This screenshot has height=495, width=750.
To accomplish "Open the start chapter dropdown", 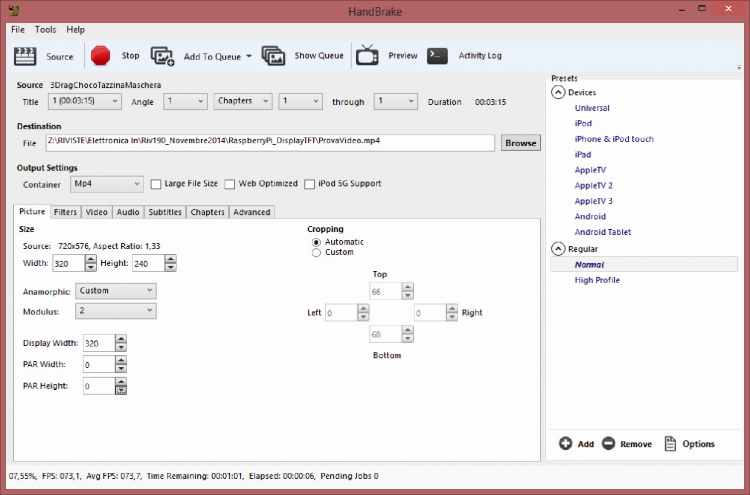I will click(x=300, y=101).
